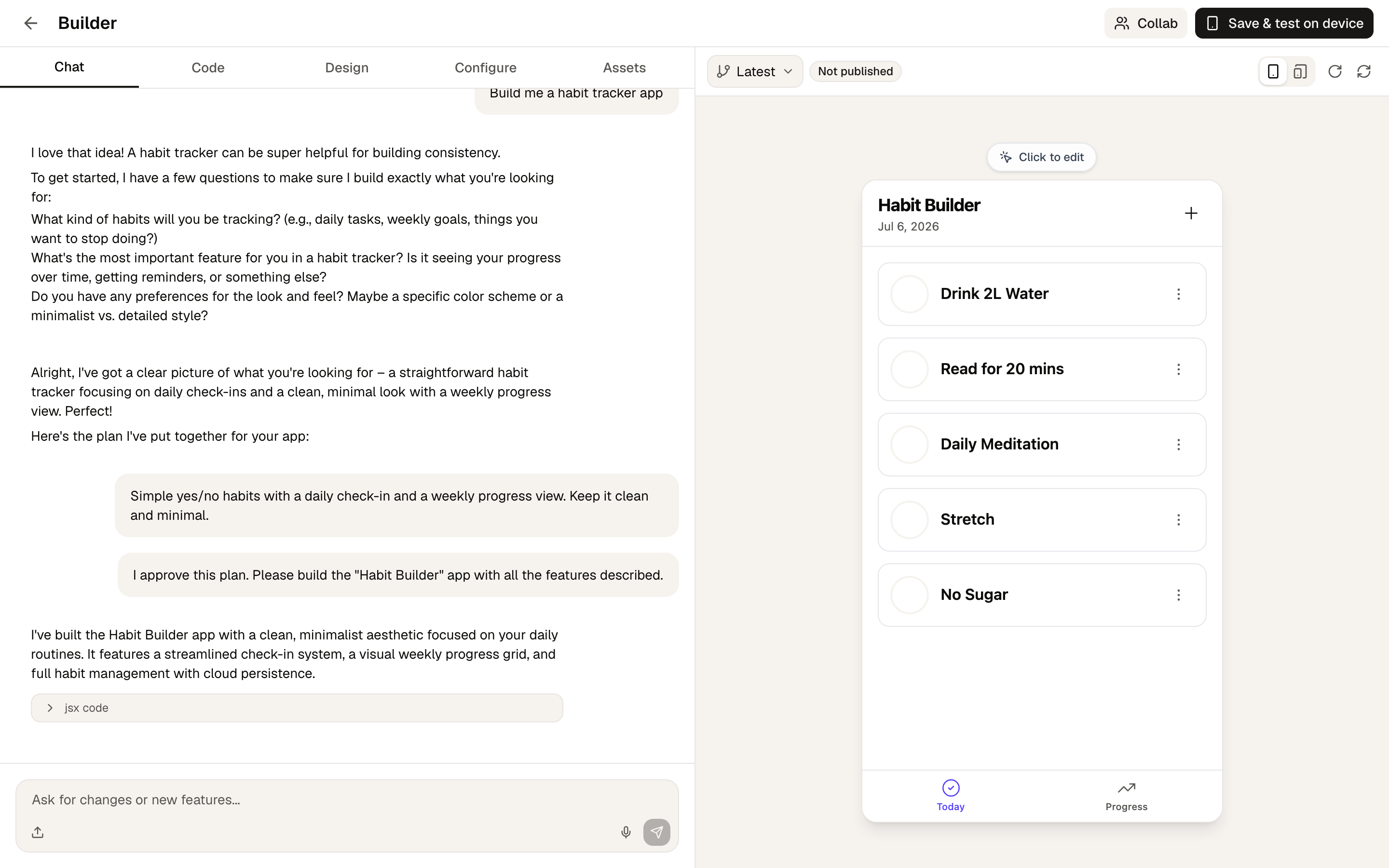Click the Builder page title
1389x868 pixels.
(87, 23)
